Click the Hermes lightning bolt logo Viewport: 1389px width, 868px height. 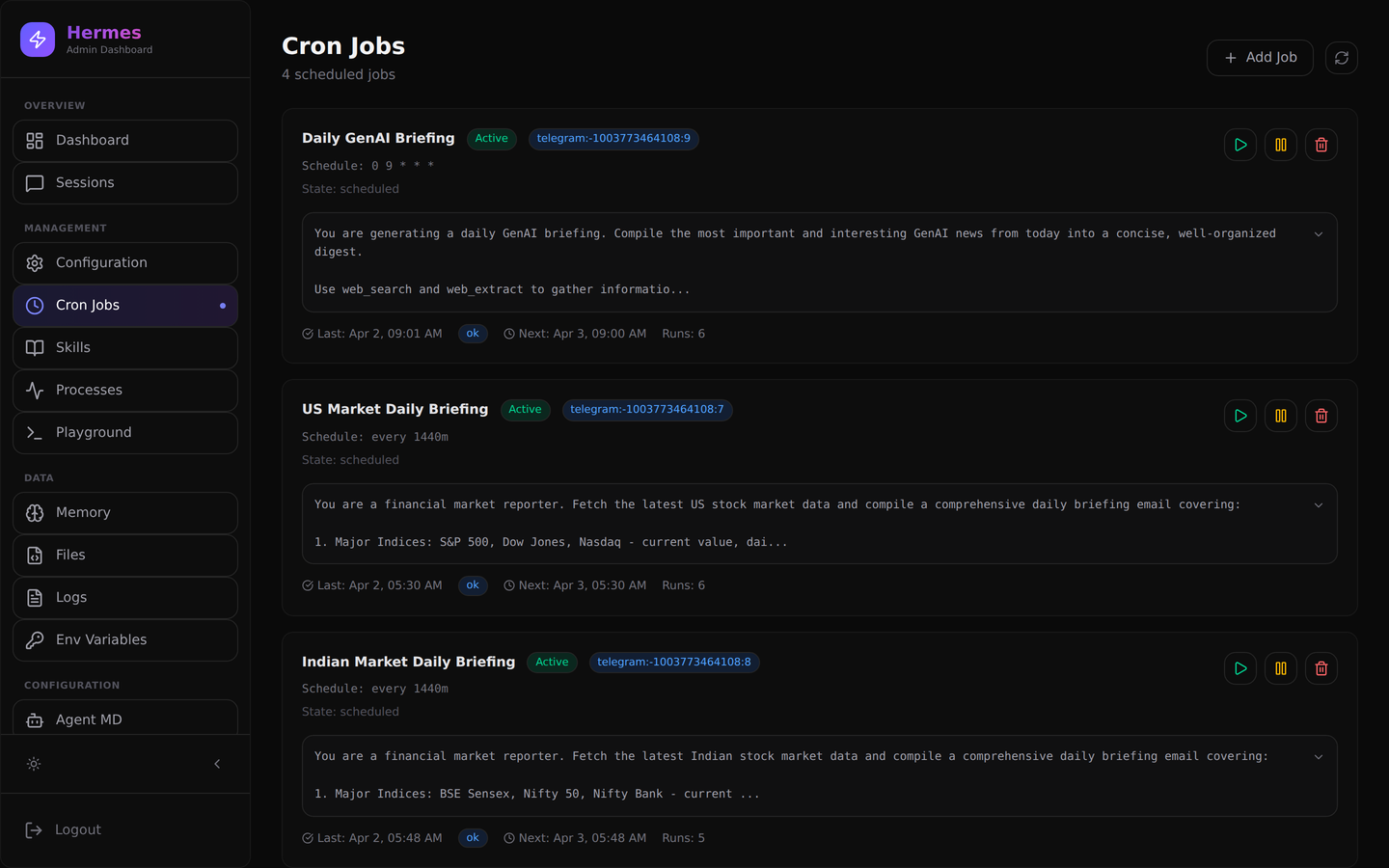click(x=38, y=40)
